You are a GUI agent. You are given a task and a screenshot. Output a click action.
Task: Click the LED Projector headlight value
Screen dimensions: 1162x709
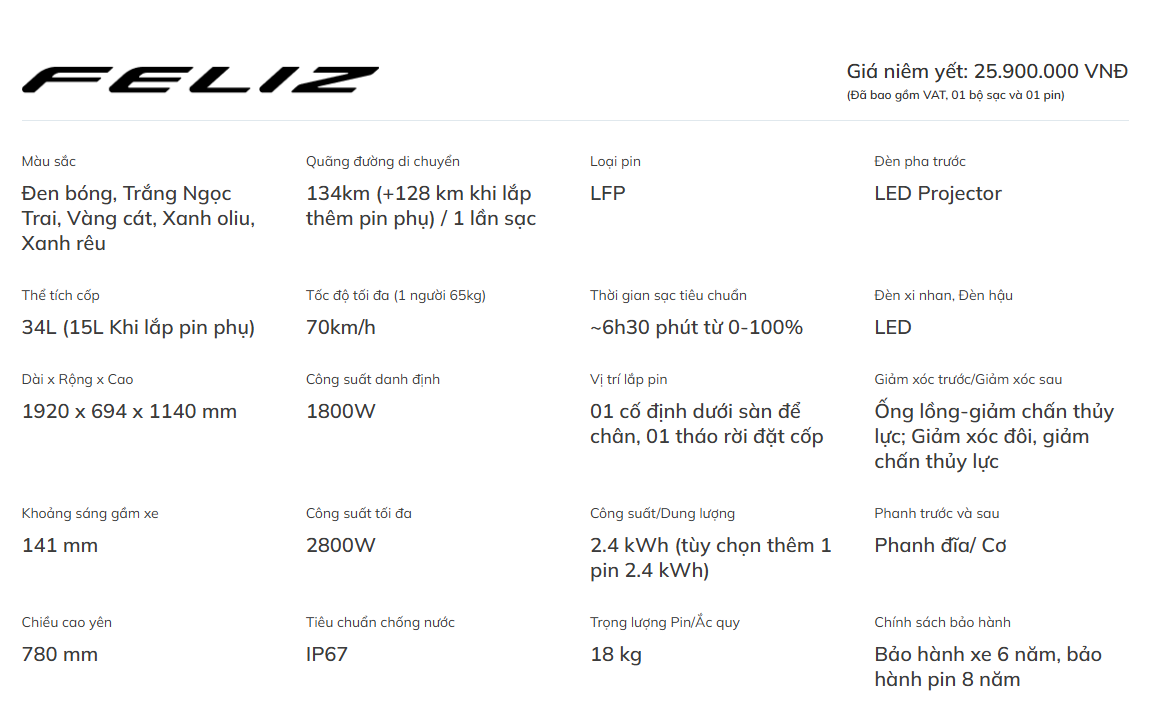click(x=937, y=193)
